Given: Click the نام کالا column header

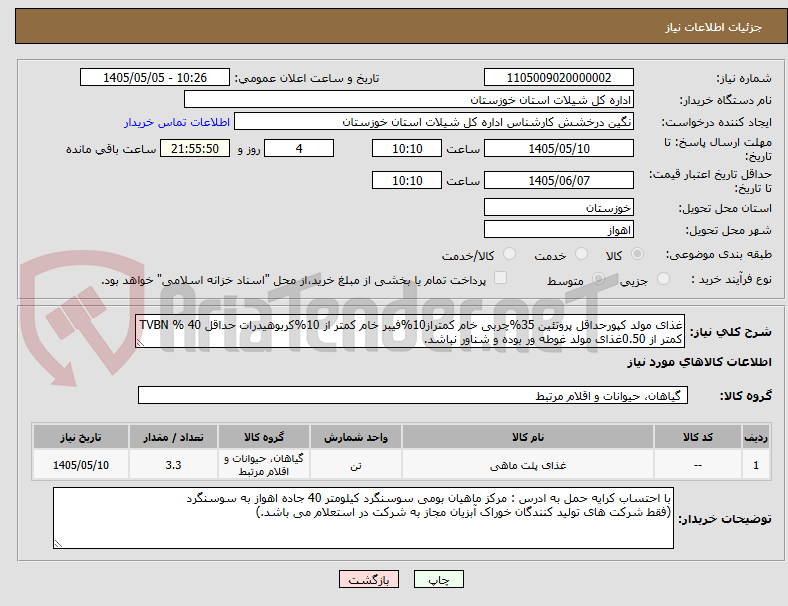Looking at the screenshot, I should click(x=528, y=437).
